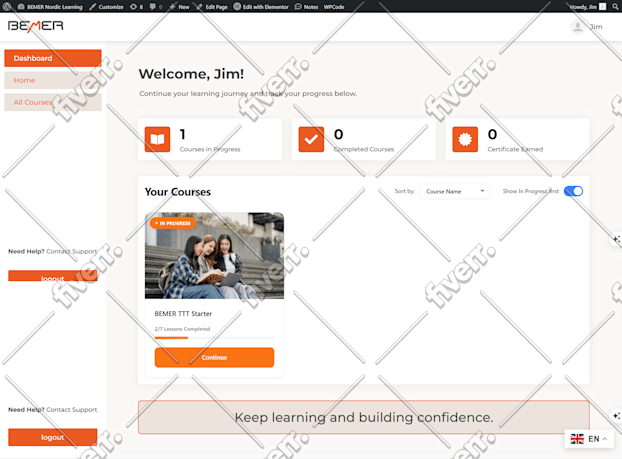622x459 pixels.
Task: Click the number 1 above Courses in Progress
Action: [182, 134]
